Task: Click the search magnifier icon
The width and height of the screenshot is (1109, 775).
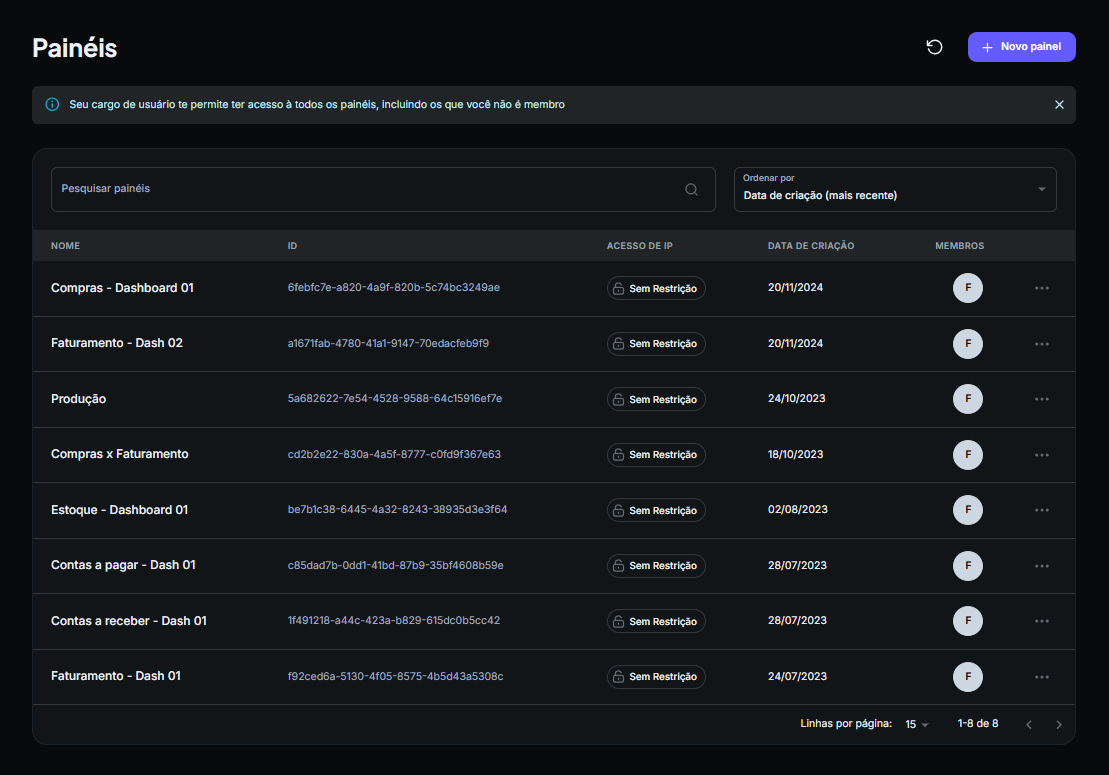Action: pos(691,189)
